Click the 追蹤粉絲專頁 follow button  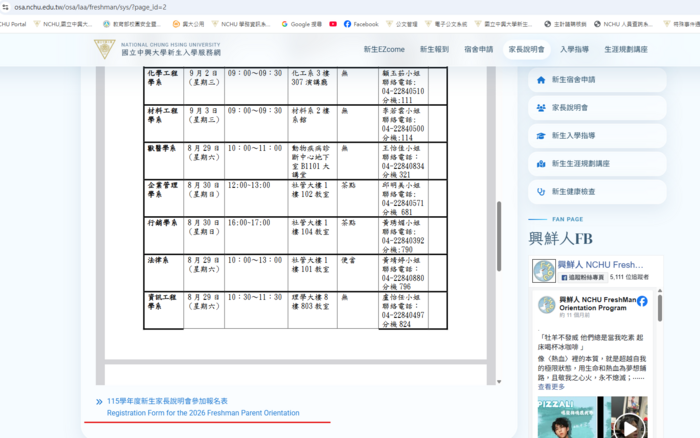click(x=583, y=277)
